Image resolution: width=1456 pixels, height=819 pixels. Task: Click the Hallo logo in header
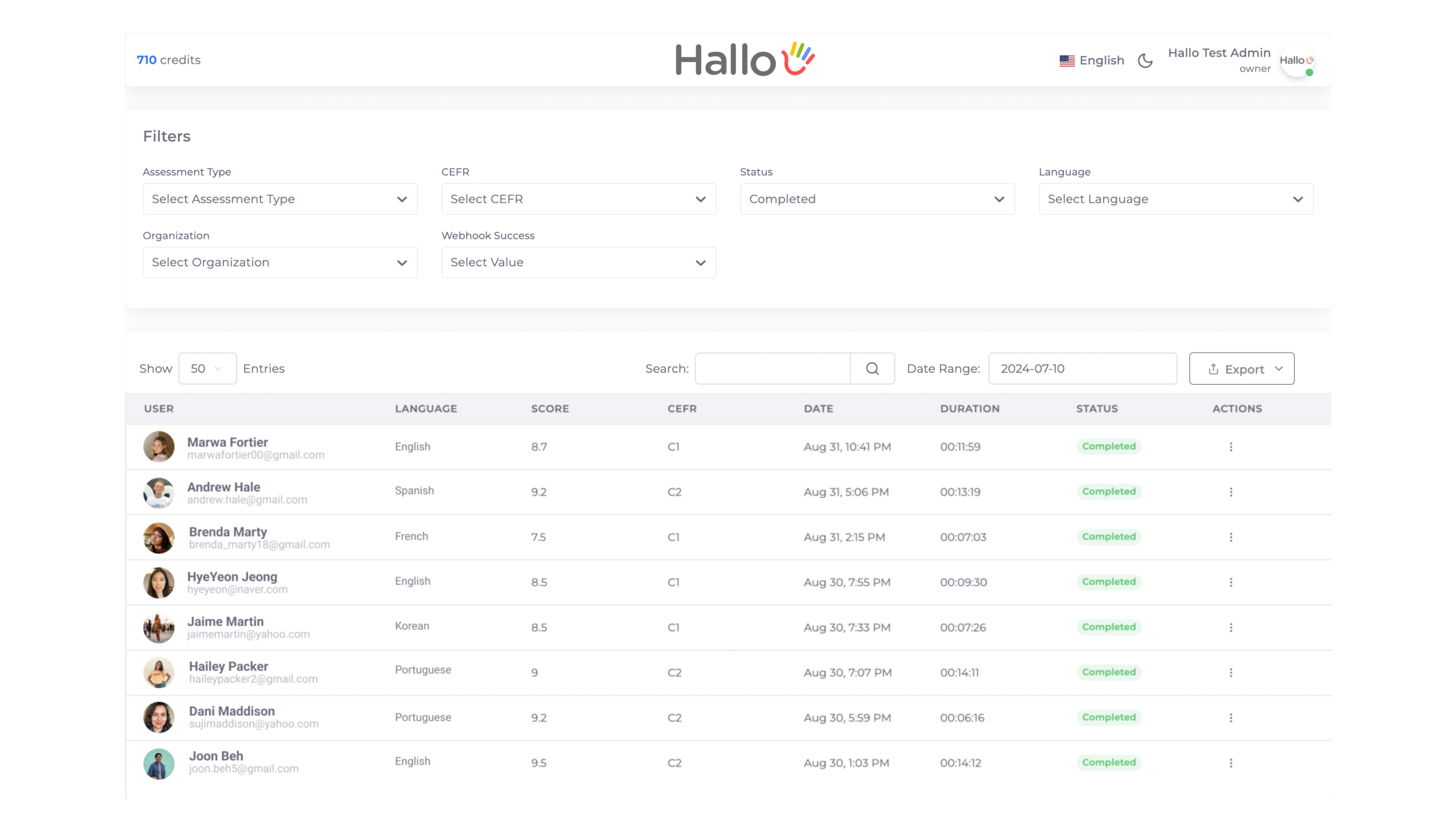pos(745,59)
